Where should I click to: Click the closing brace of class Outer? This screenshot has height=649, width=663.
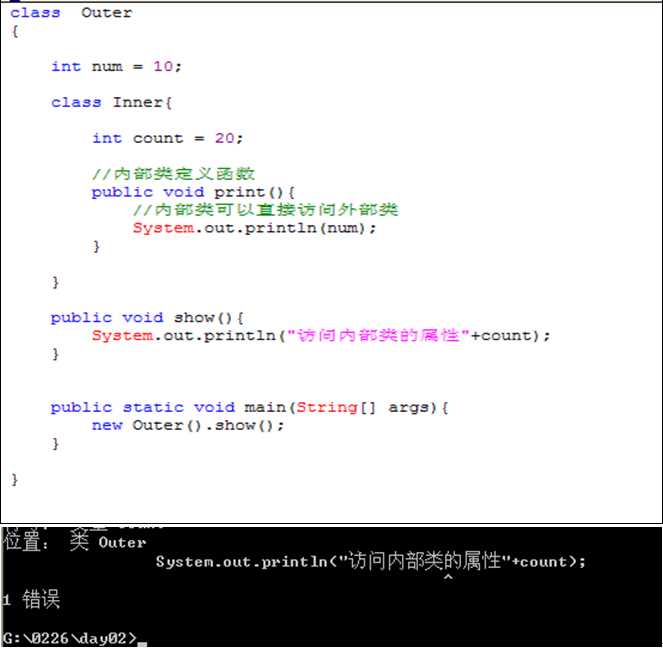(x=14, y=480)
